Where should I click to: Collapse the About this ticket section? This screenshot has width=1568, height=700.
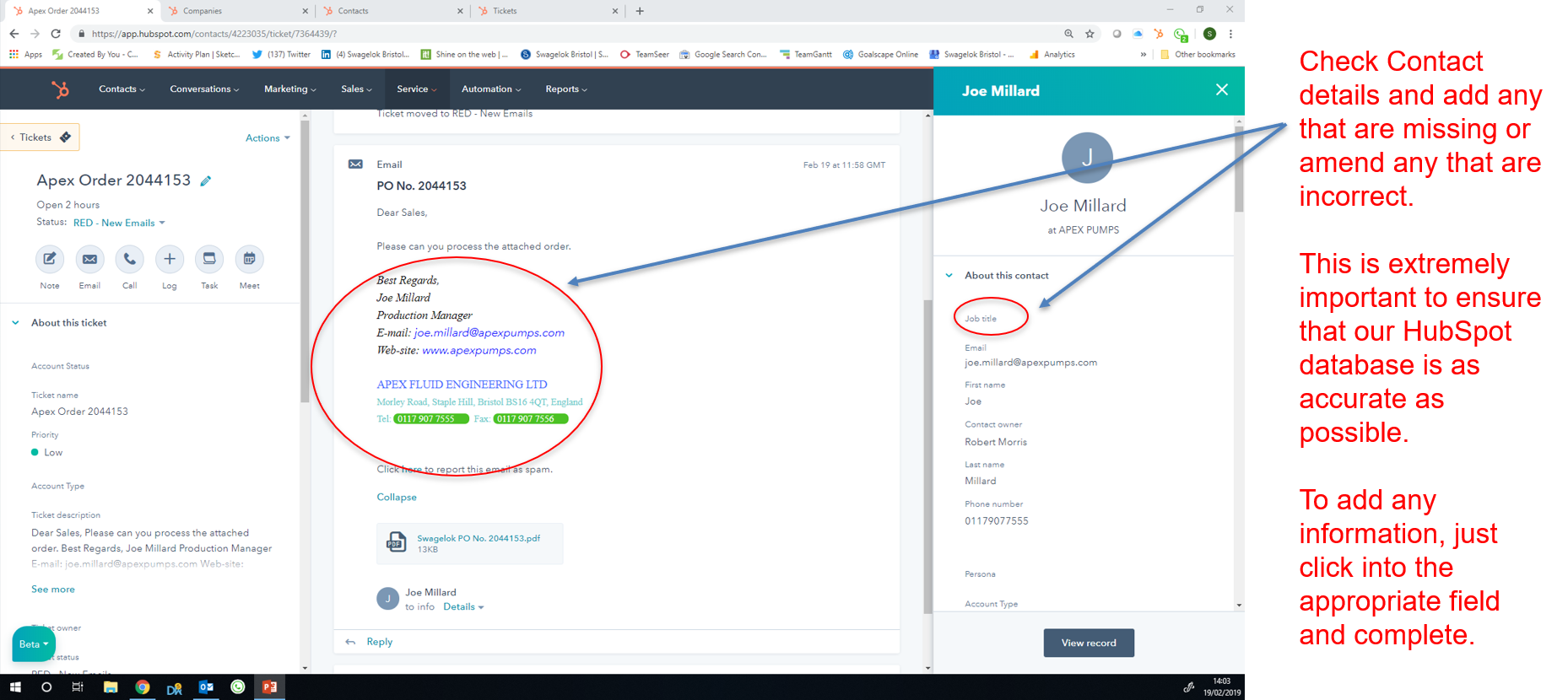point(15,323)
